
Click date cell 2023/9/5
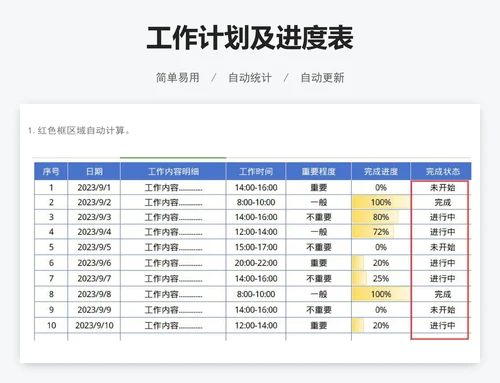point(94,247)
